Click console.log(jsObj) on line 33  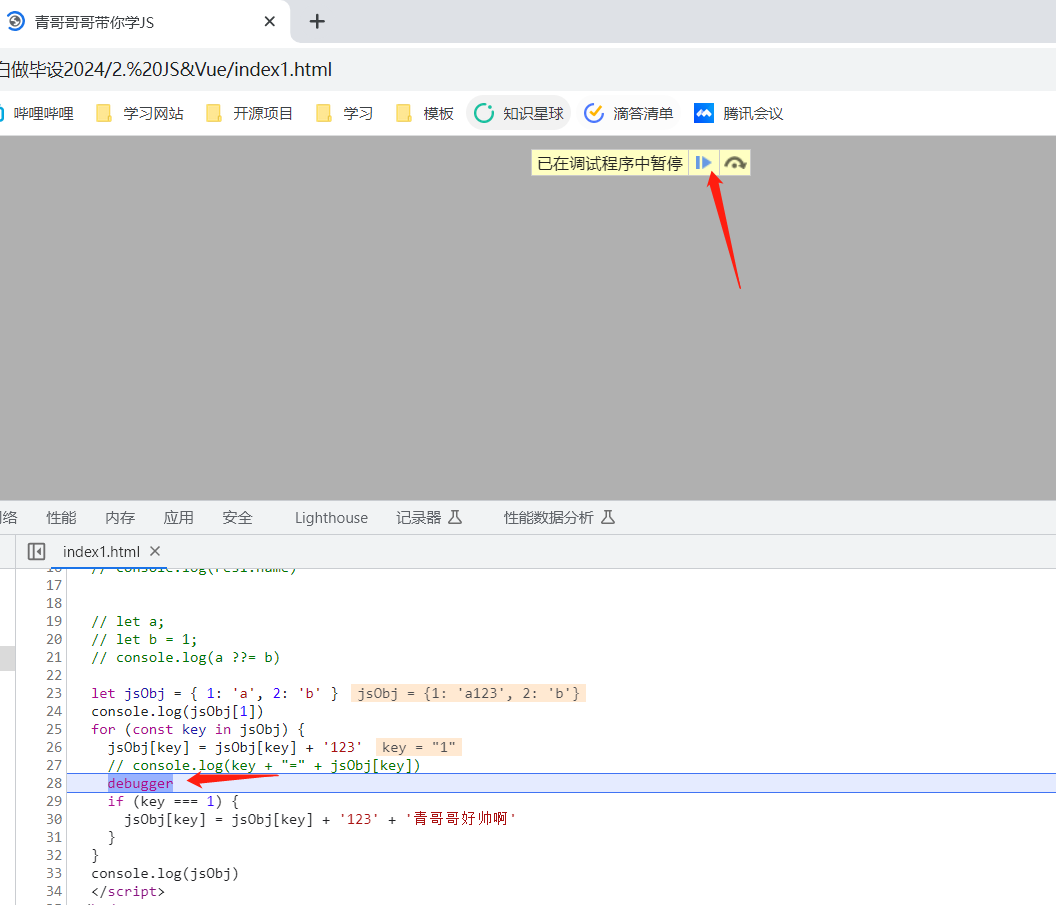pos(165,873)
